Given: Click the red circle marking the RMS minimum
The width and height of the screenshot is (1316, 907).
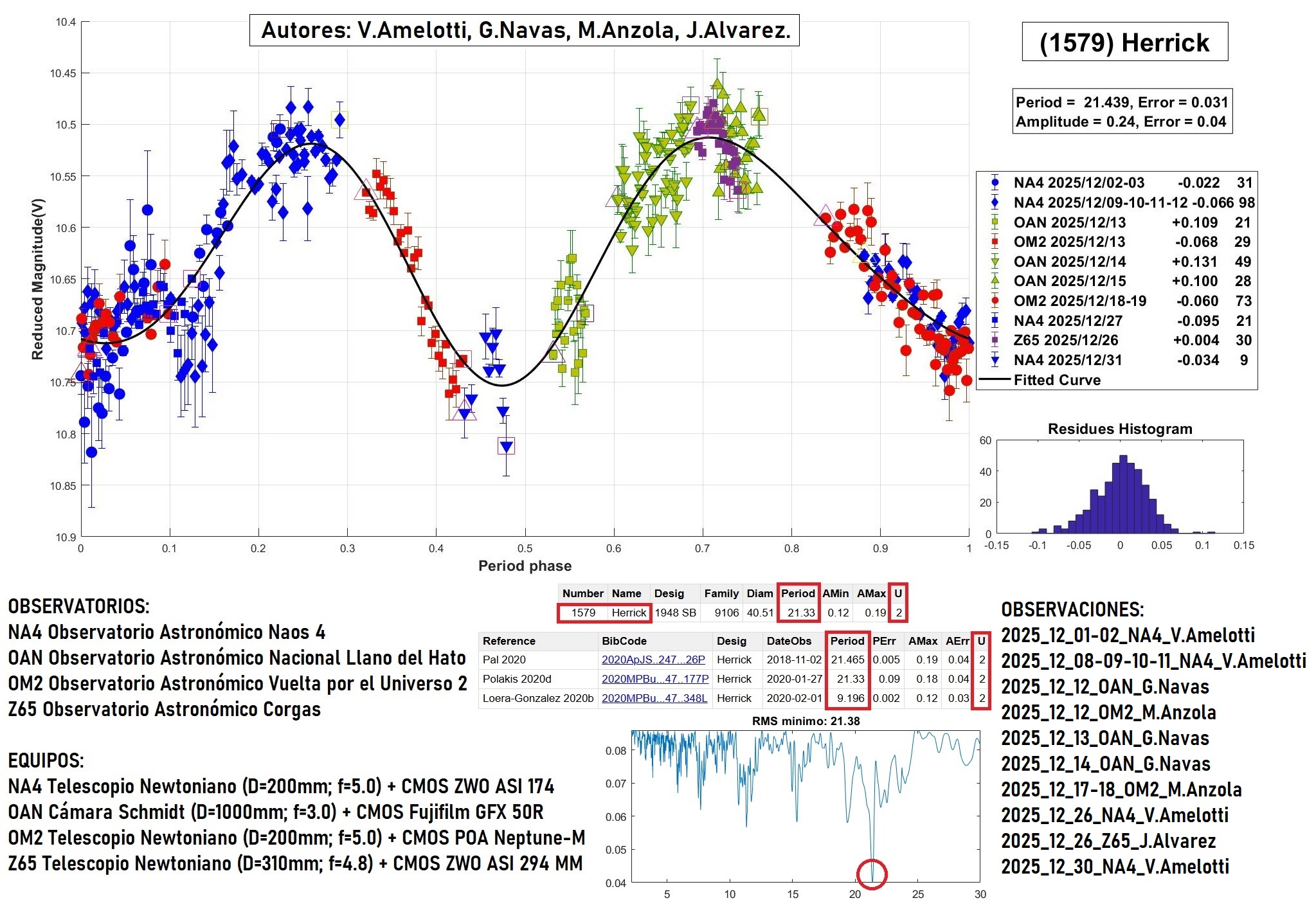Looking at the screenshot, I should (x=872, y=874).
